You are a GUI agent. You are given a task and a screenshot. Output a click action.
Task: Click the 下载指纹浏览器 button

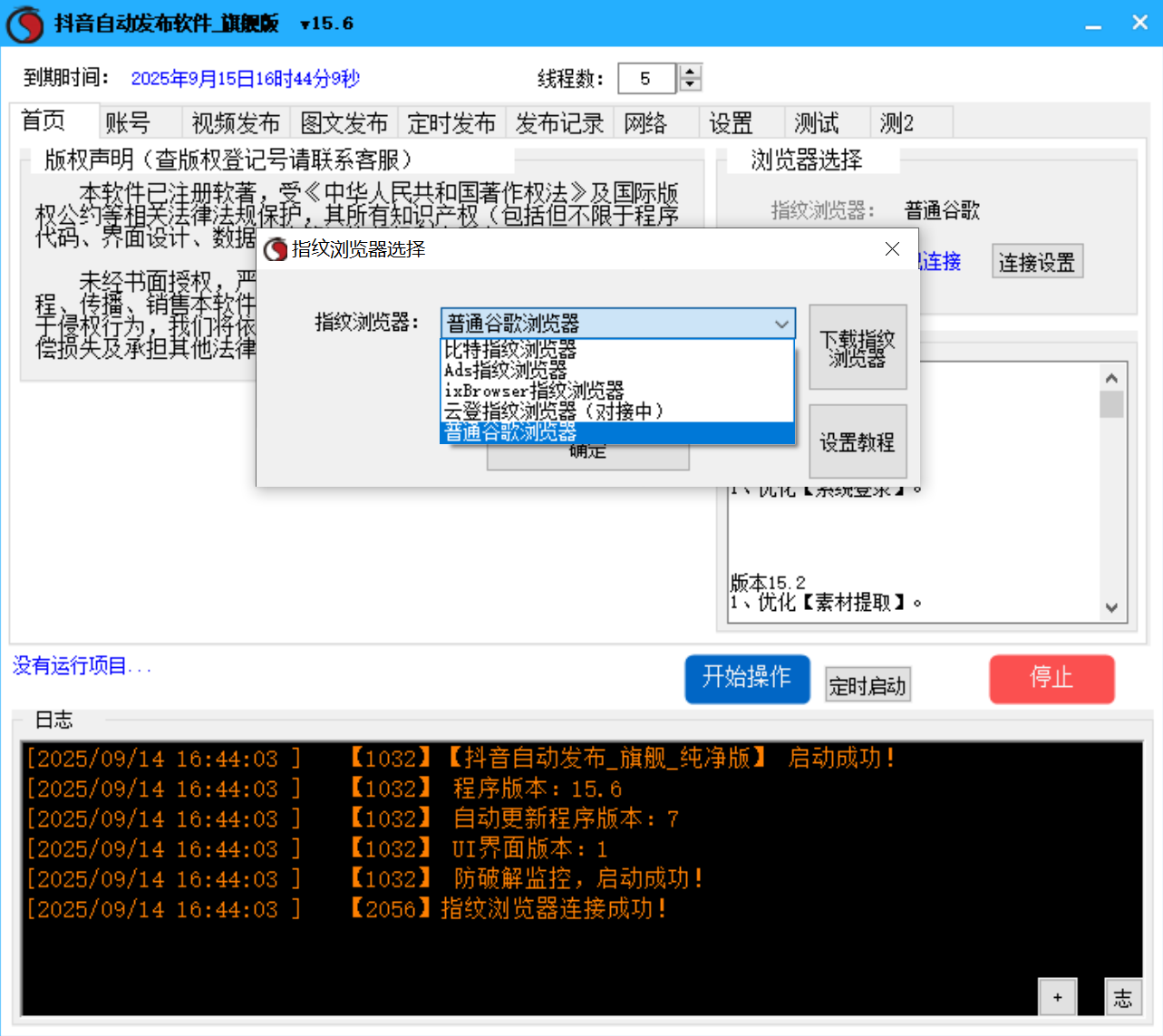tap(857, 347)
